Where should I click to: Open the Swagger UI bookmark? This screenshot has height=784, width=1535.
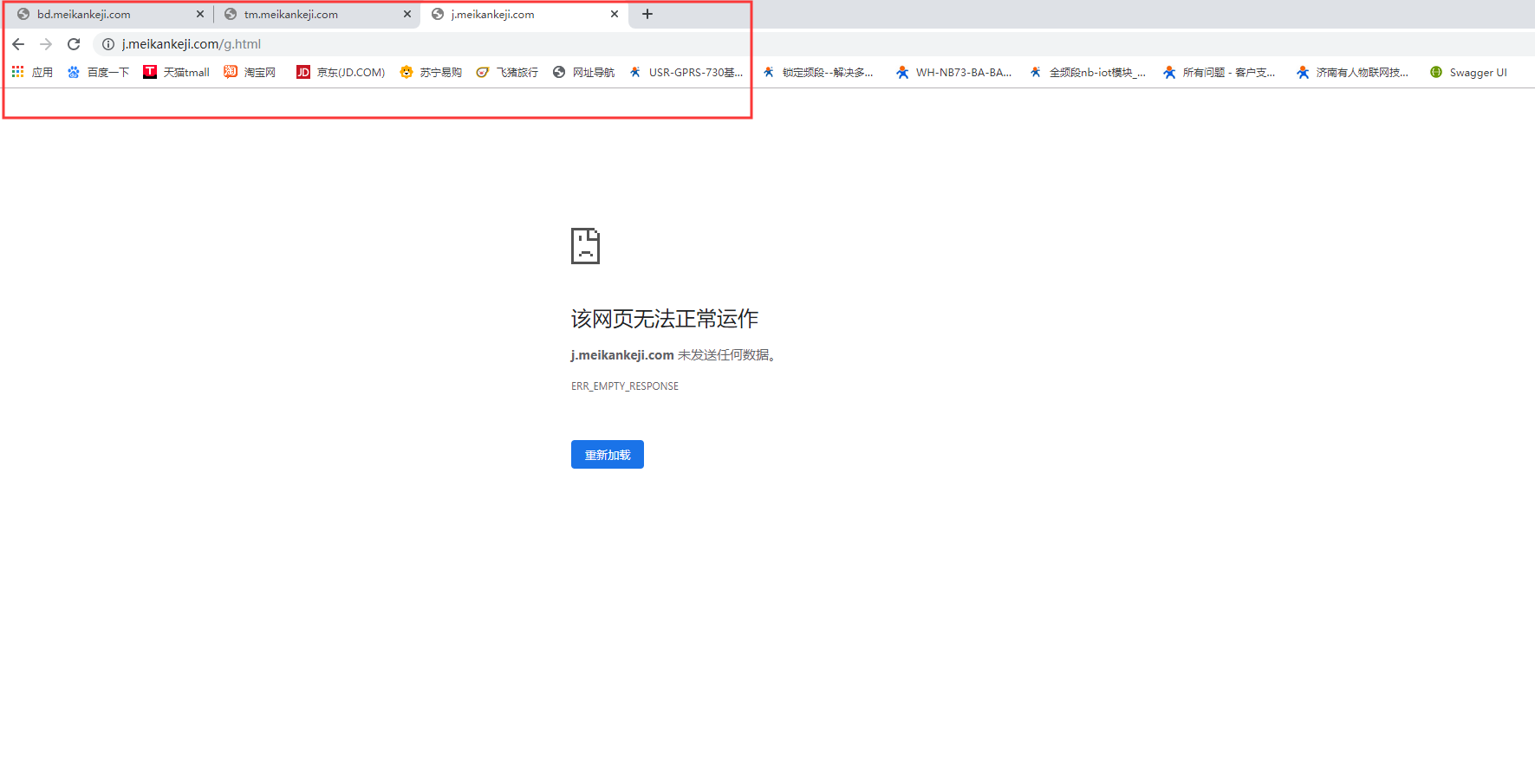coord(1468,73)
